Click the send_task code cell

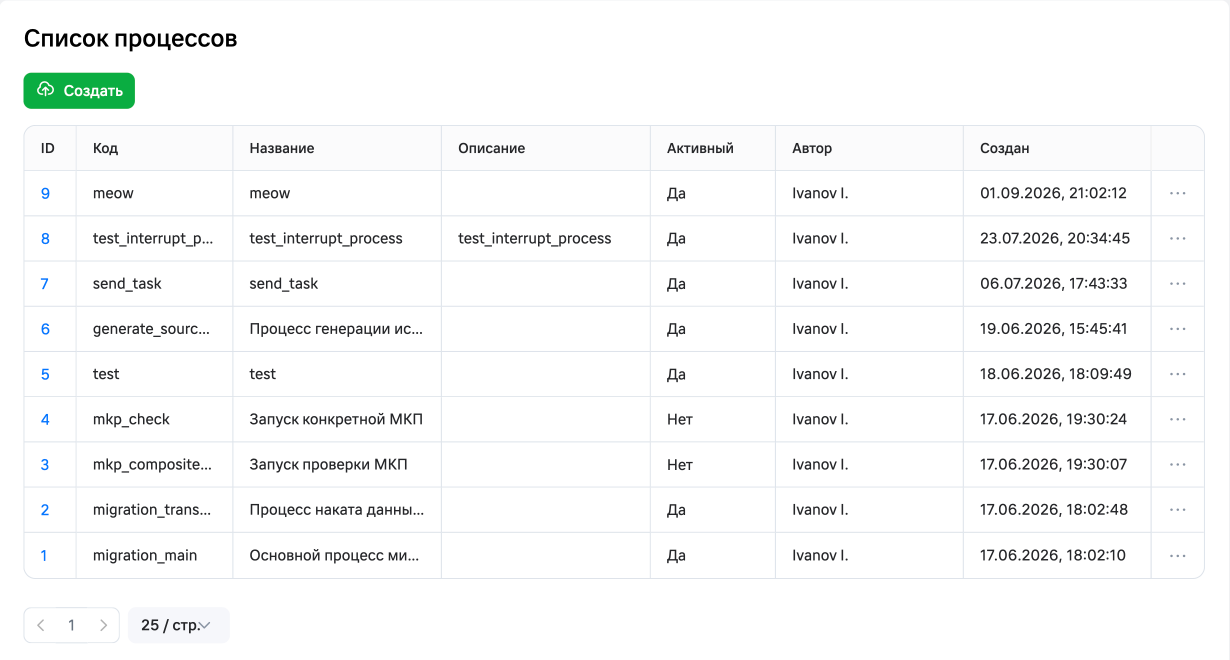154,283
